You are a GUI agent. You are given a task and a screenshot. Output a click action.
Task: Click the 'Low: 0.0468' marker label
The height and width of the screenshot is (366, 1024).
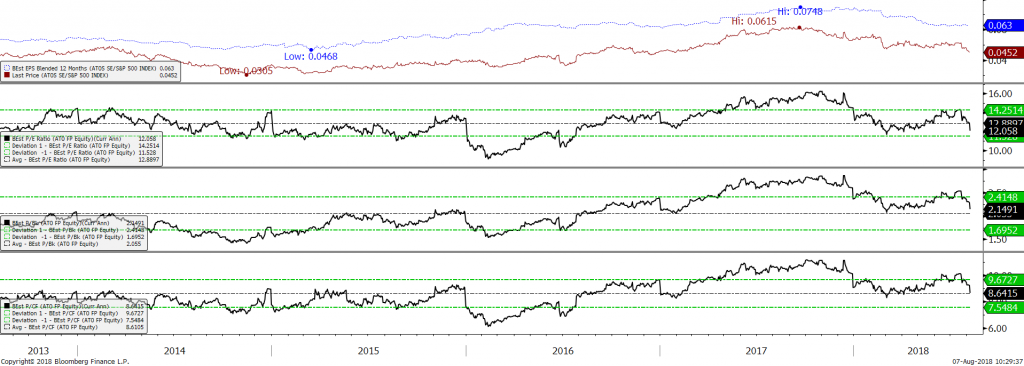(310, 57)
